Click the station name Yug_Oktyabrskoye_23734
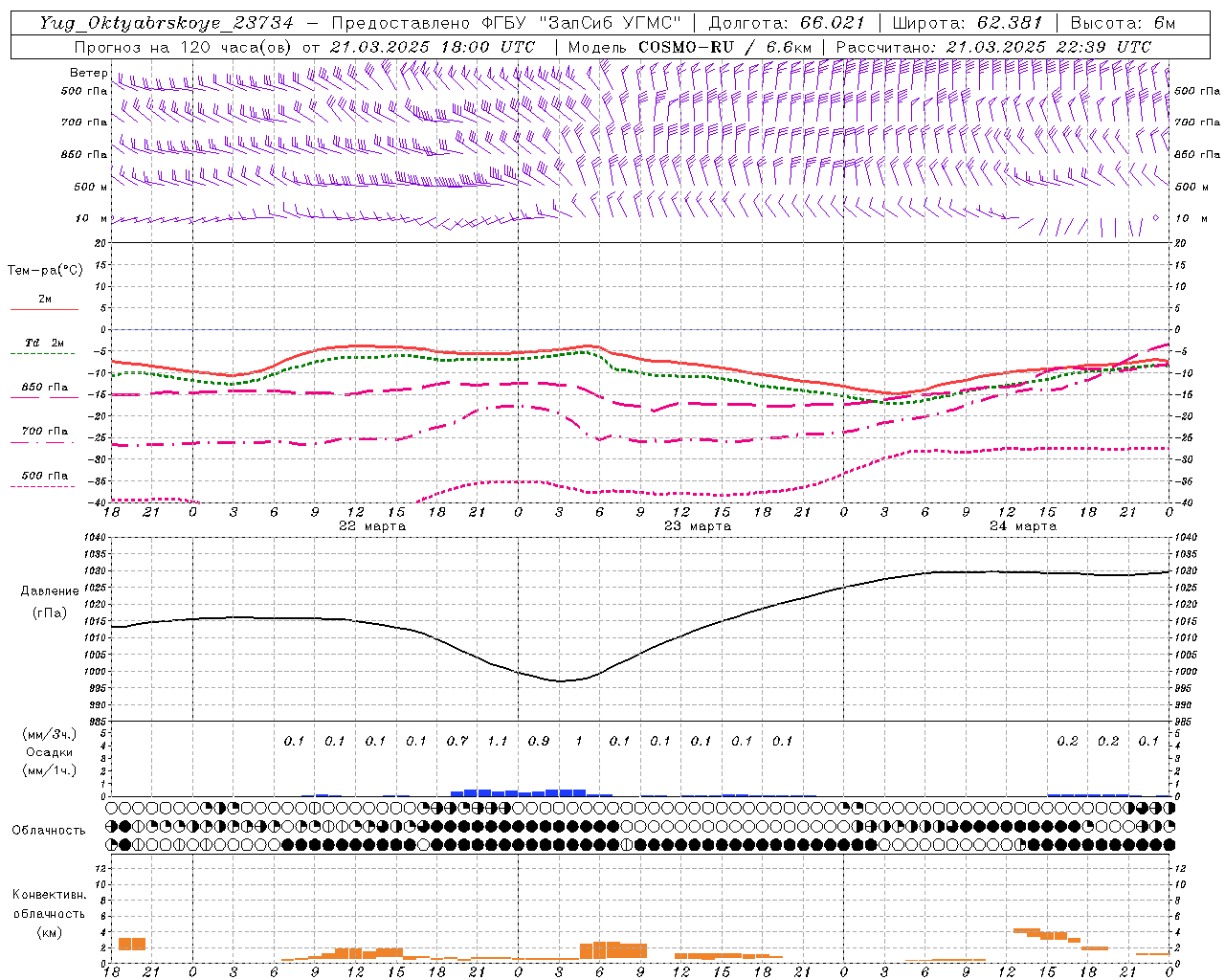The image size is (1225, 980). [167, 23]
